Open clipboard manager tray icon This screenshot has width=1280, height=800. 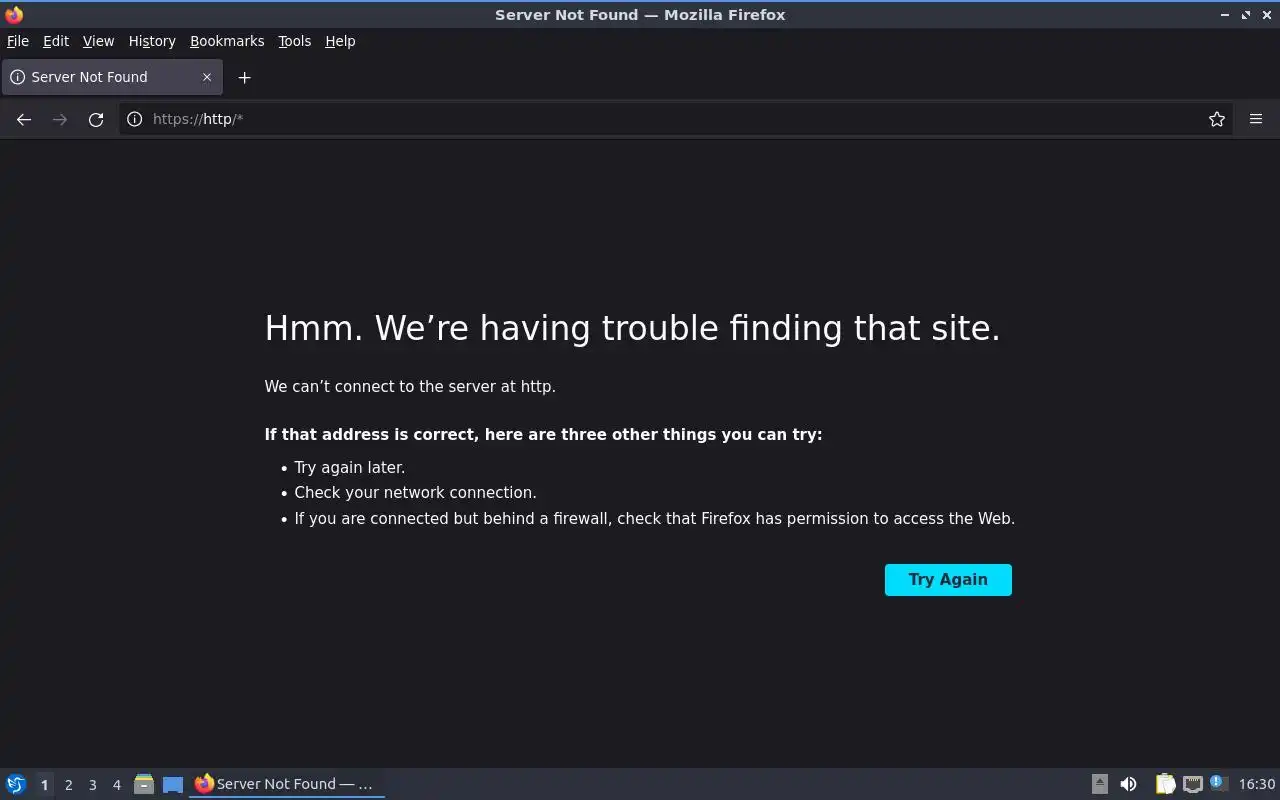[1165, 784]
